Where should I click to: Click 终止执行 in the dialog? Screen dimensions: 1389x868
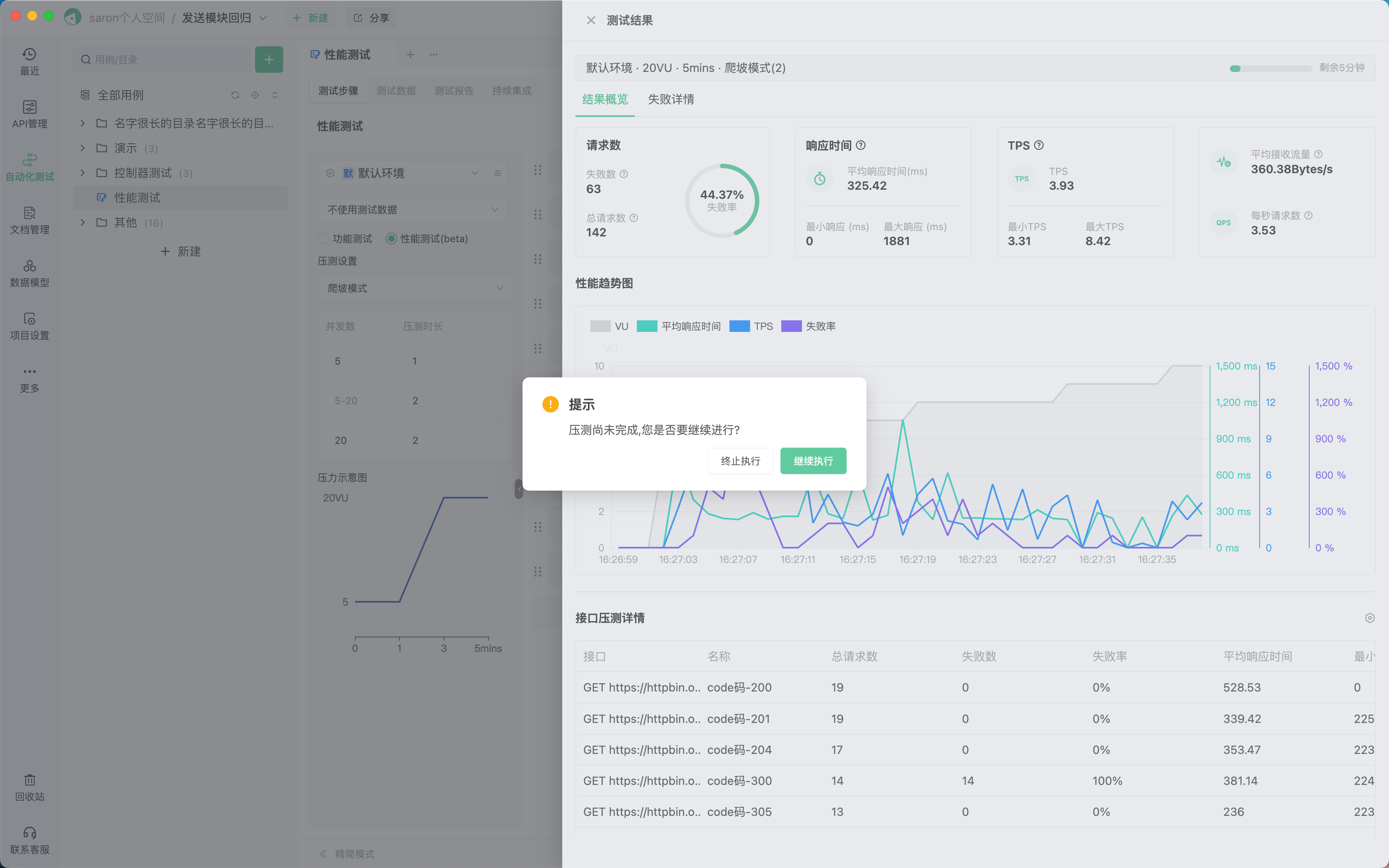pos(740,461)
